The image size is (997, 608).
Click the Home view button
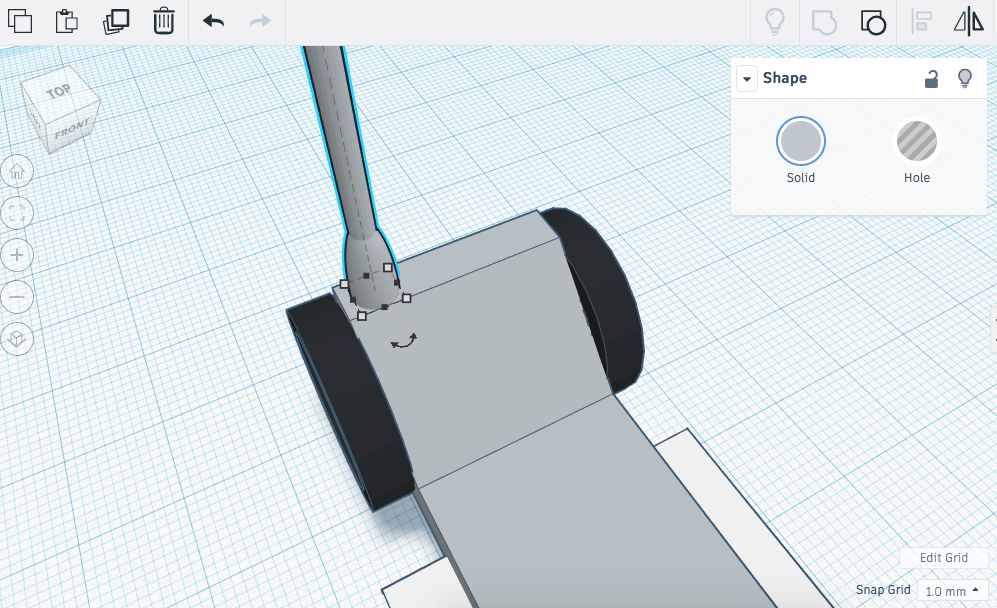point(17,171)
